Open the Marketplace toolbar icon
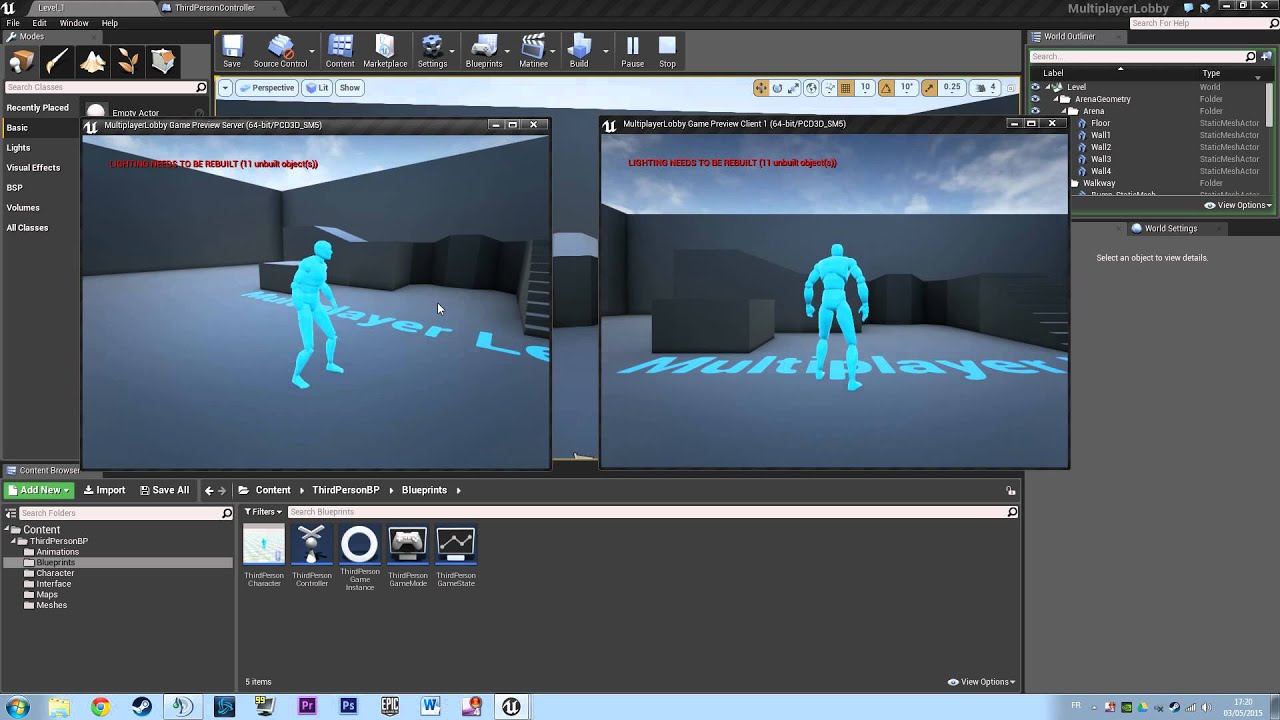The image size is (1280, 720). click(x=385, y=52)
